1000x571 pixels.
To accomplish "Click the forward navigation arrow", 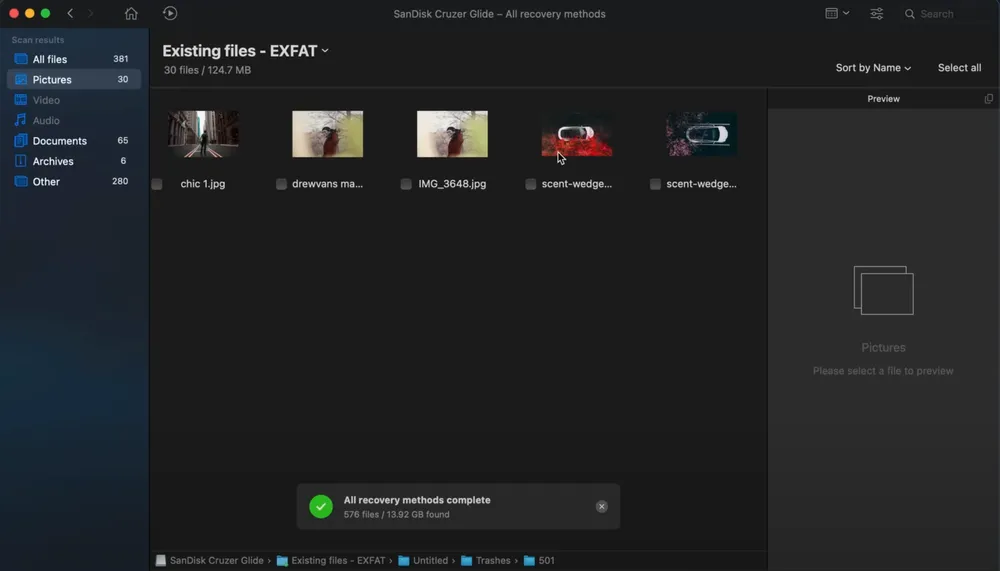I will pos(90,13).
